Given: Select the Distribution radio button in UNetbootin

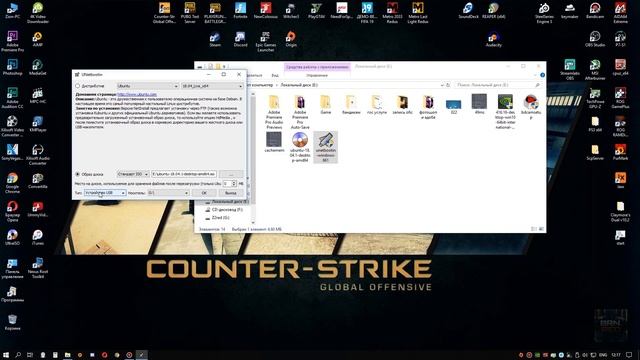Looking at the screenshot, I should (78, 86).
